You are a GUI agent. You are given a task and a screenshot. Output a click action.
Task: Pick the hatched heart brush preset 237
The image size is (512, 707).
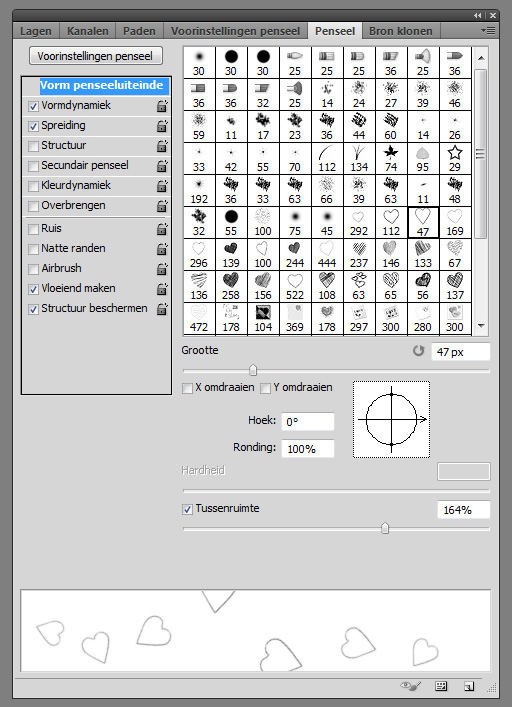359,255
